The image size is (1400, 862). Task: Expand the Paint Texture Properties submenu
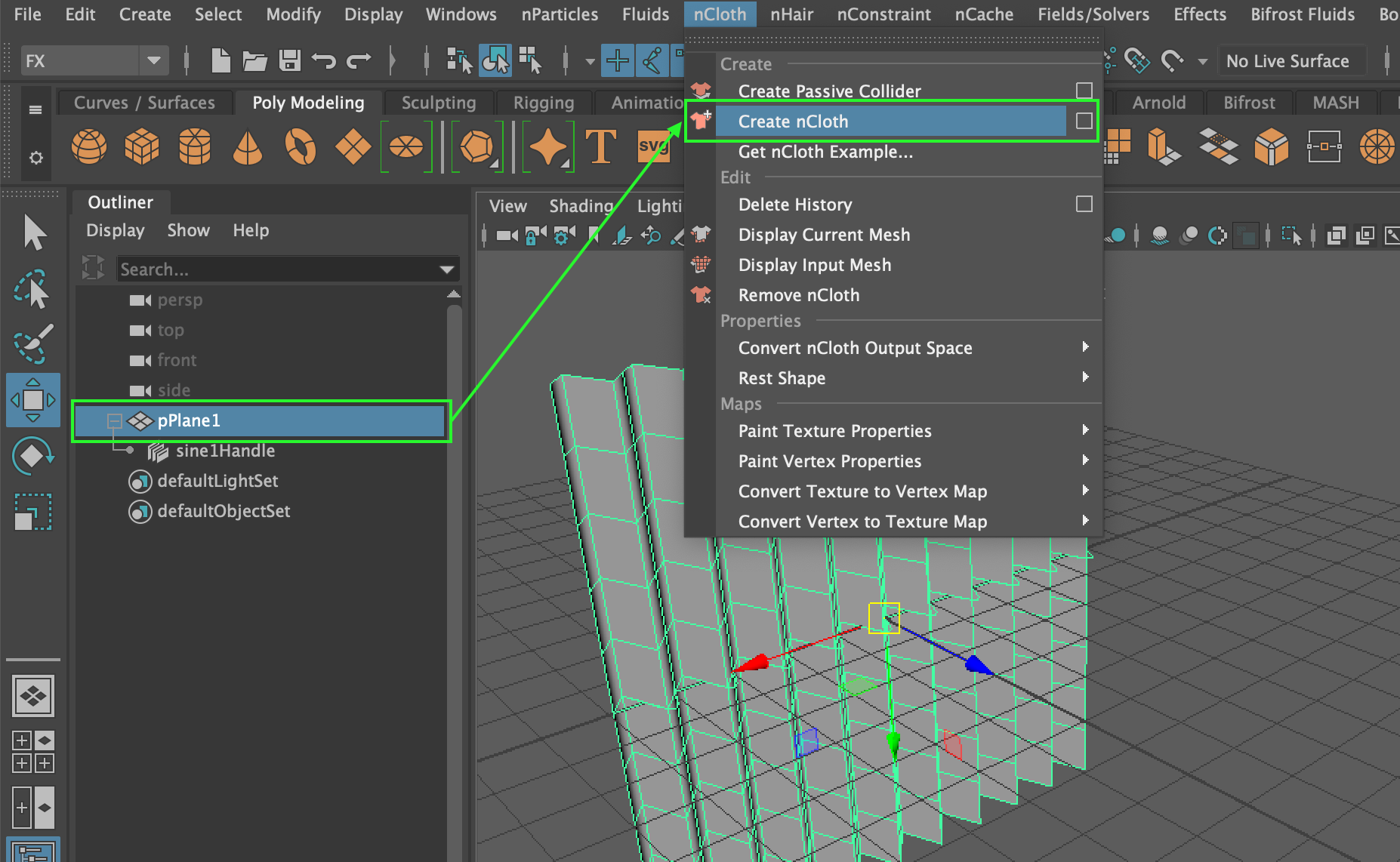(1085, 429)
